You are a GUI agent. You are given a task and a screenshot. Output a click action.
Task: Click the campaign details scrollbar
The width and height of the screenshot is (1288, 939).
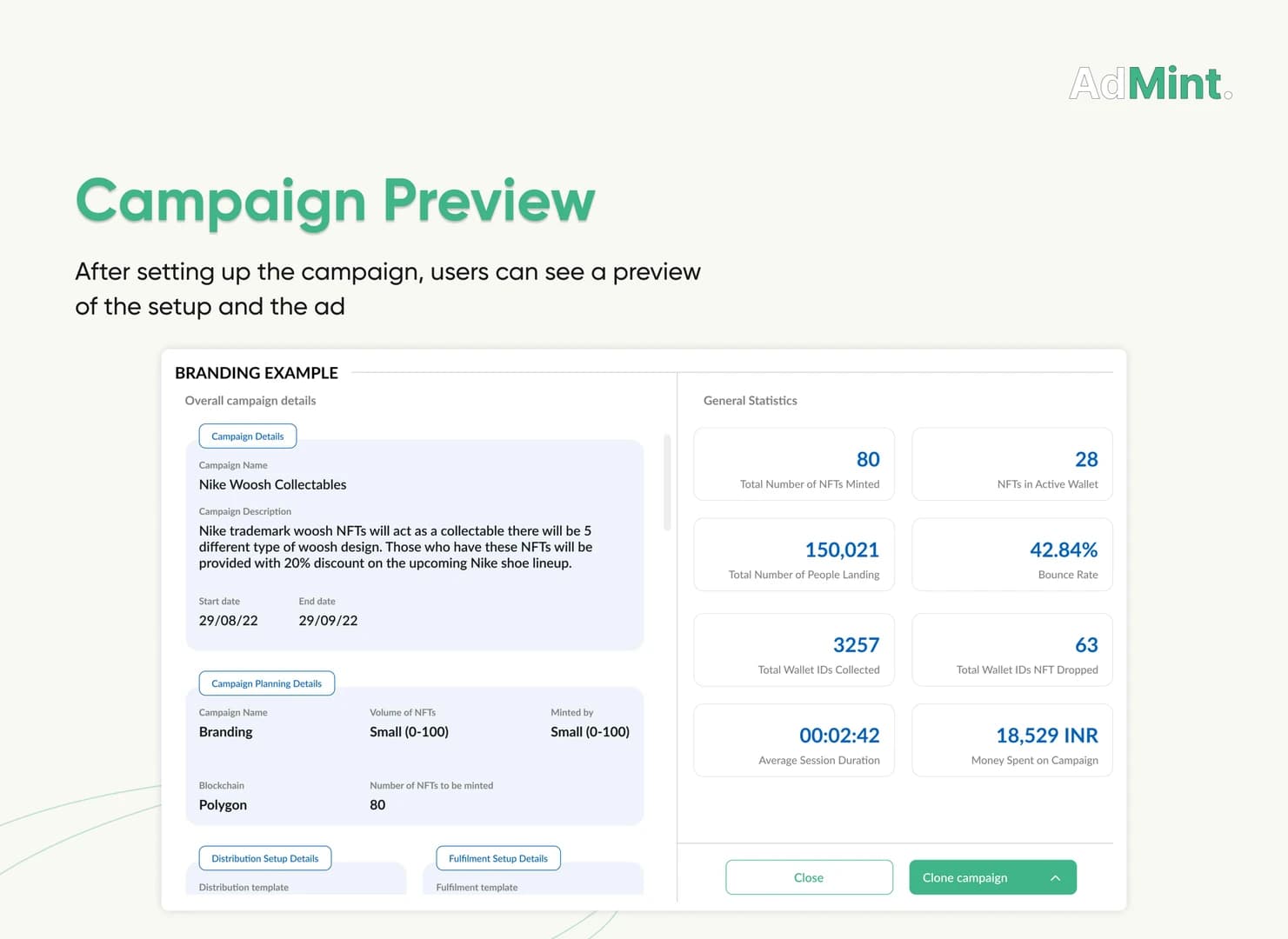[667, 483]
